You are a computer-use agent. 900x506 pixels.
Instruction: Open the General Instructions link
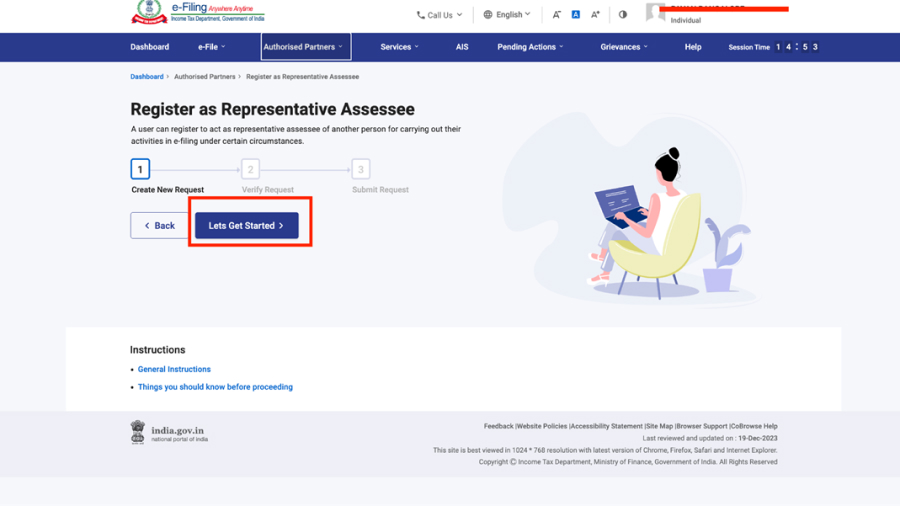click(x=174, y=369)
